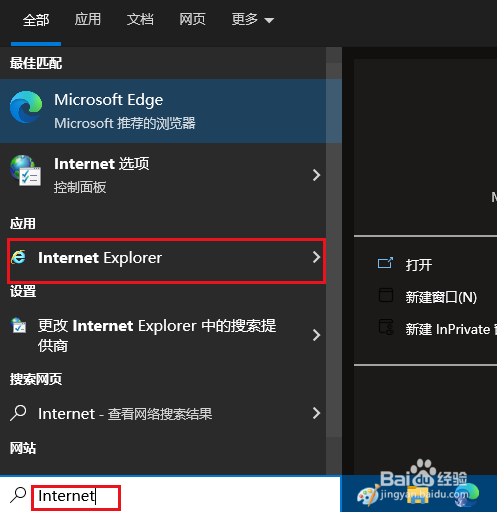Expand the 更改 Internet Explorer 搜索提供商 chevron
This screenshot has width=497, height=512.
pyautogui.click(x=316, y=335)
